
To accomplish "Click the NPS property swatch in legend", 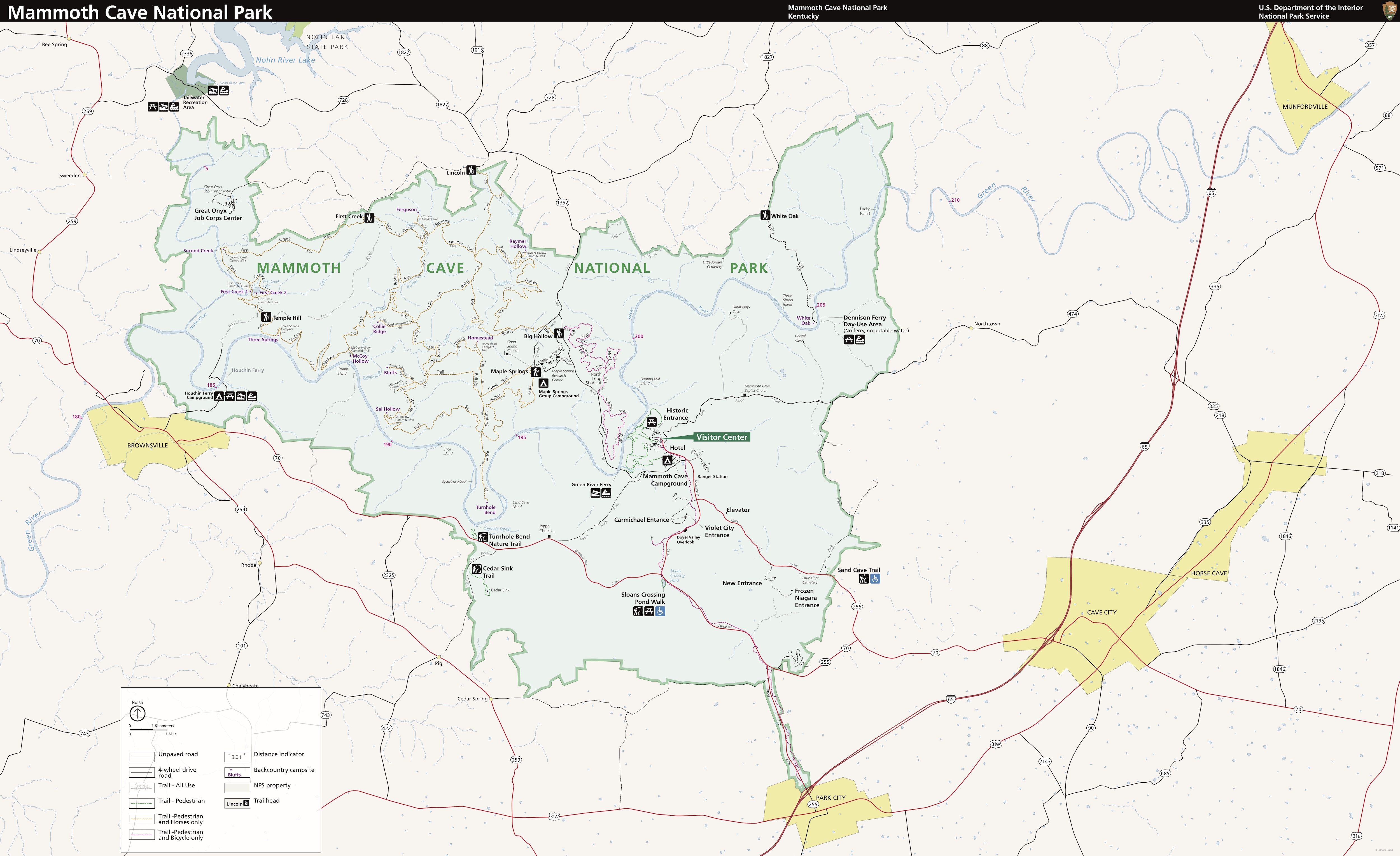I will pos(237,788).
